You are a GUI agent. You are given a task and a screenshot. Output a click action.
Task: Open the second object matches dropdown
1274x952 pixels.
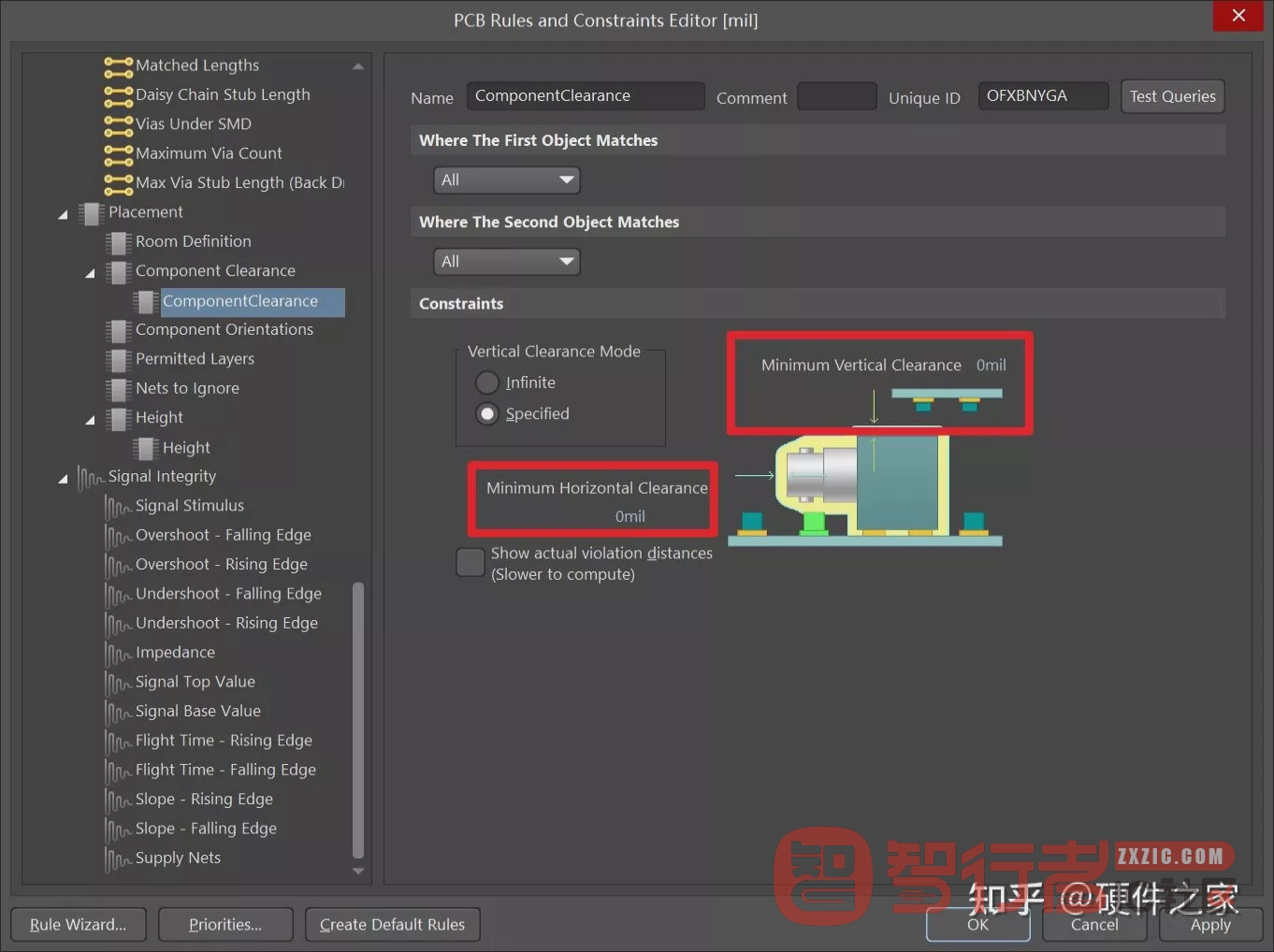pyautogui.click(x=506, y=262)
